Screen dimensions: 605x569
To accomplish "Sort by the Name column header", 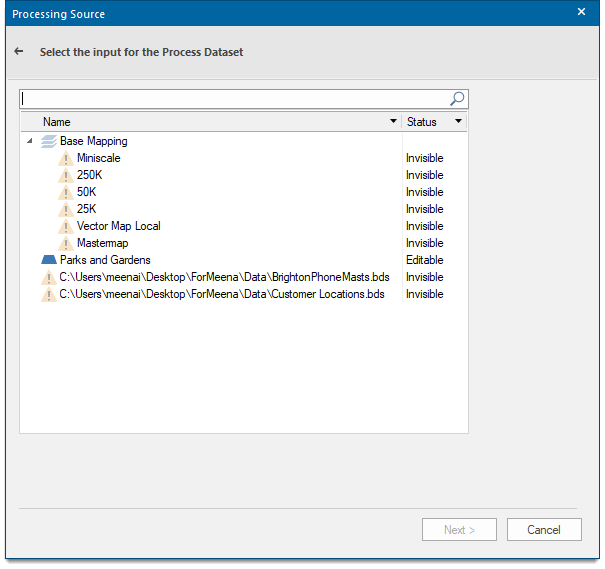I will point(57,122).
